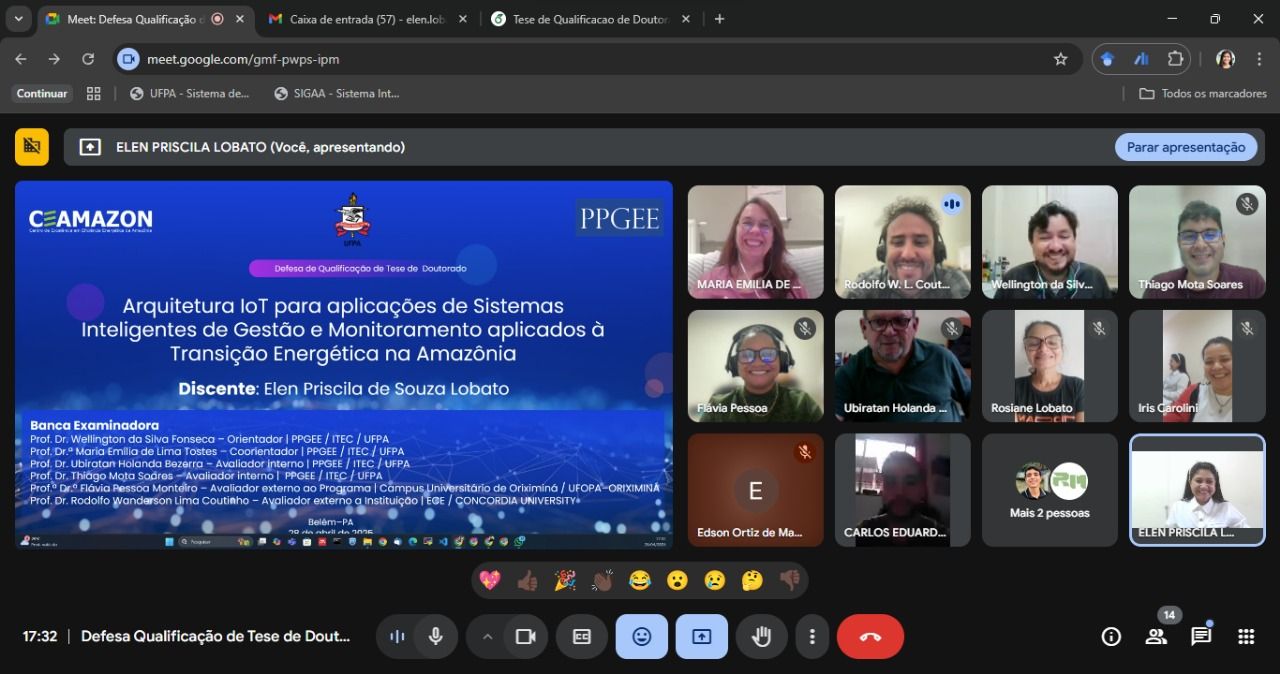The width and height of the screenshot is (1280, 674).
Task: Expand audio and video settings chevron
Action: click(487, 637)
